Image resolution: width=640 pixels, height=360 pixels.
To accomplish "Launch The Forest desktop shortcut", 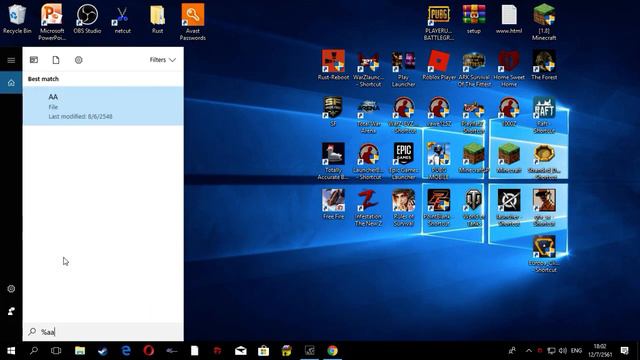I will click(x=544, y=65).
